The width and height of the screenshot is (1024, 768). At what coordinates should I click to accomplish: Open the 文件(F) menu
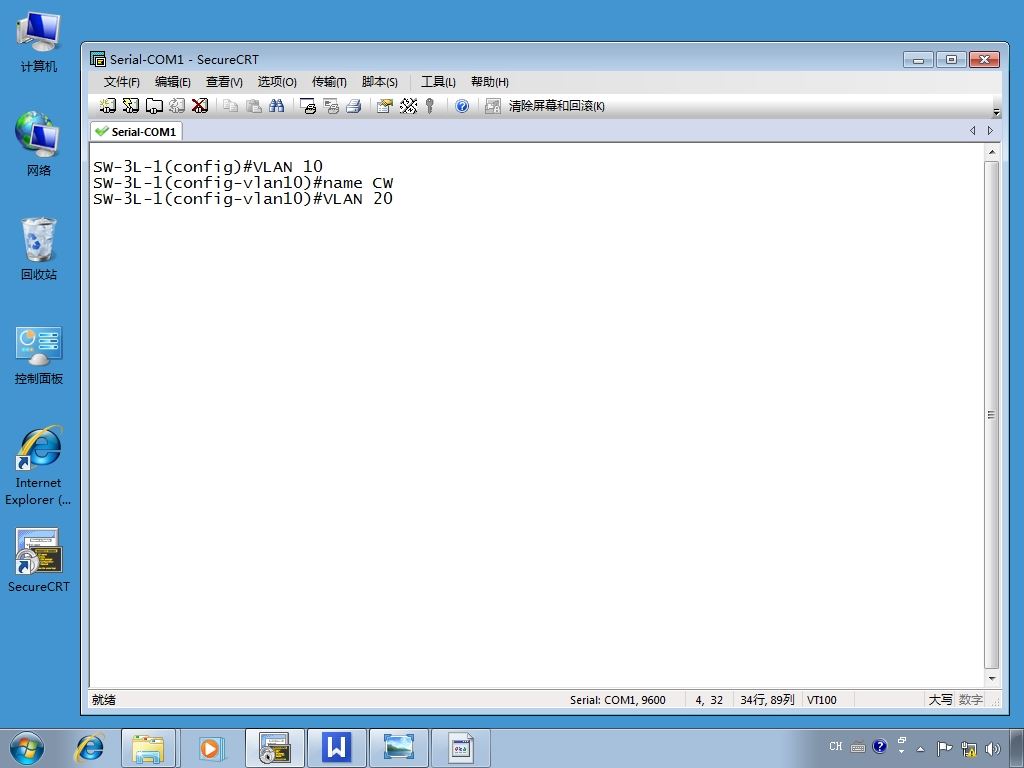pos(121,82)
